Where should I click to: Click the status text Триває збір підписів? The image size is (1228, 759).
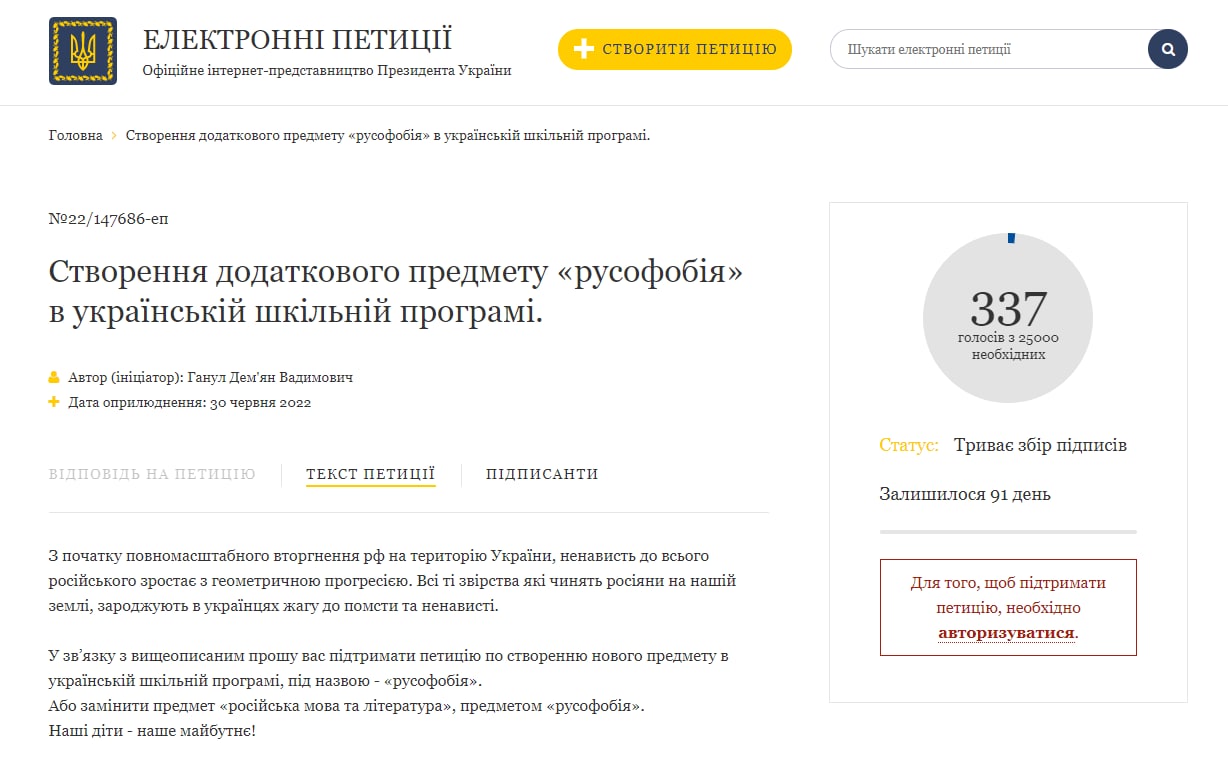tap(1040, 445)
